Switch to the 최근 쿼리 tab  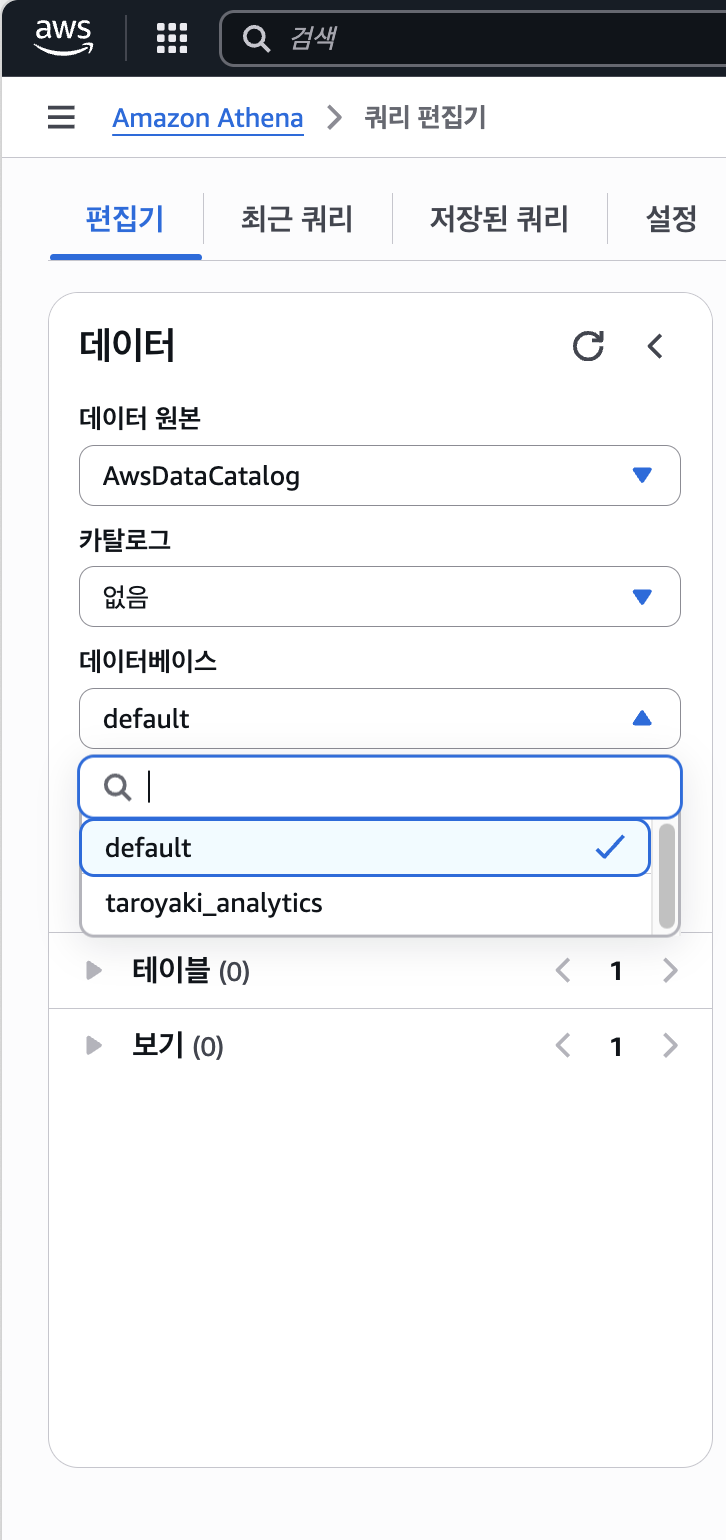(297, 219)
